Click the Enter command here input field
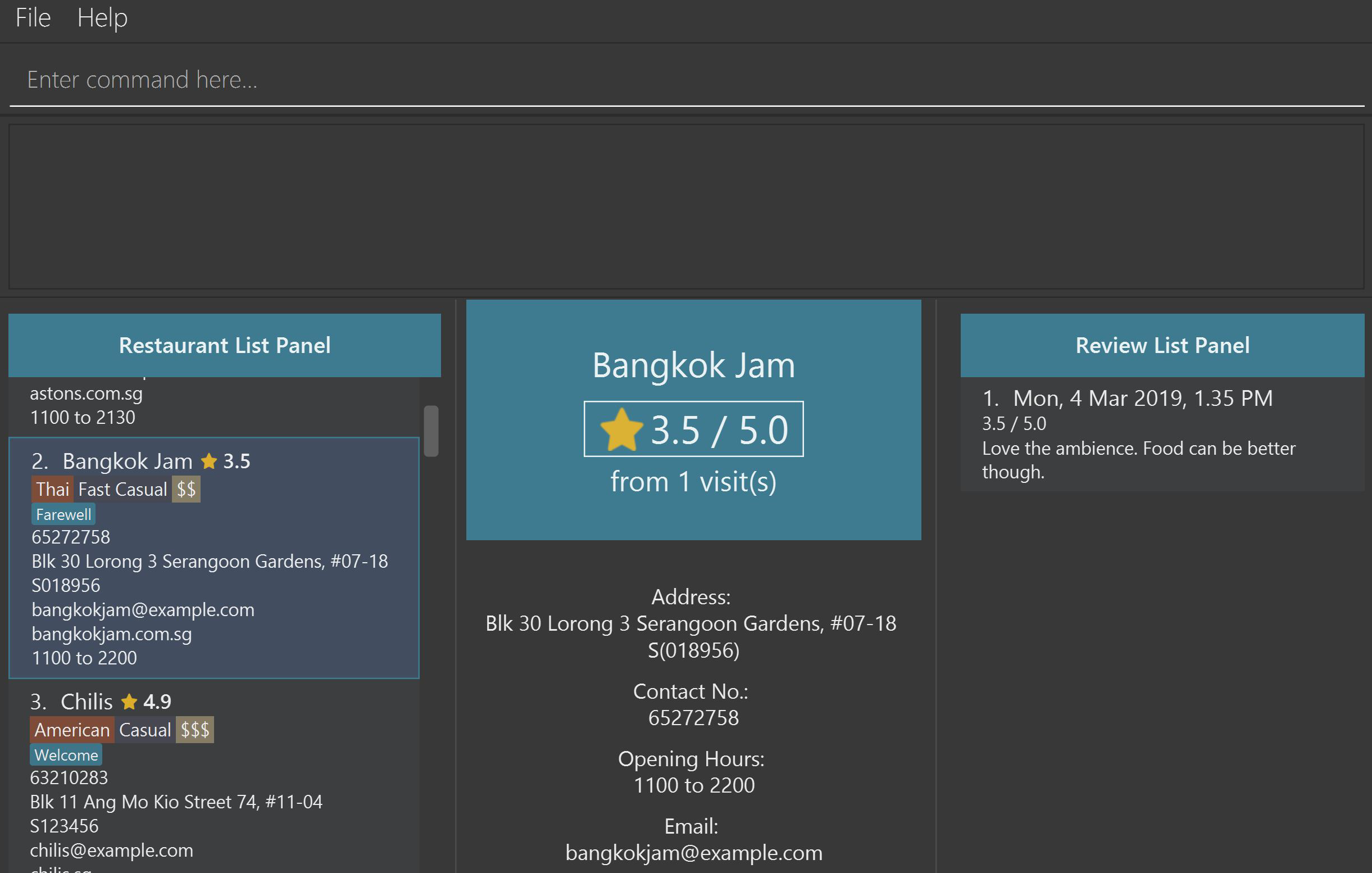The height and width of the screenshot is (873, 1372). 686,78
